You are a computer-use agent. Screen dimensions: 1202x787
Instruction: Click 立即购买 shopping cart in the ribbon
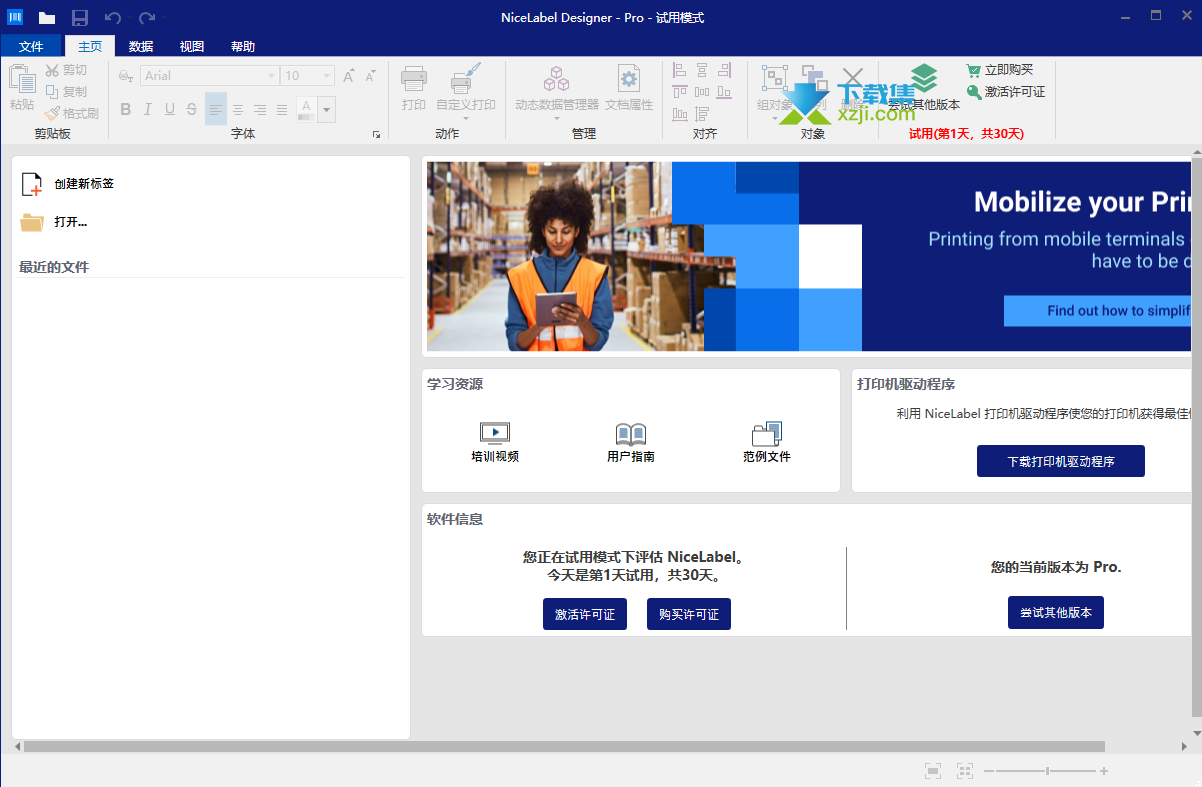973,70
